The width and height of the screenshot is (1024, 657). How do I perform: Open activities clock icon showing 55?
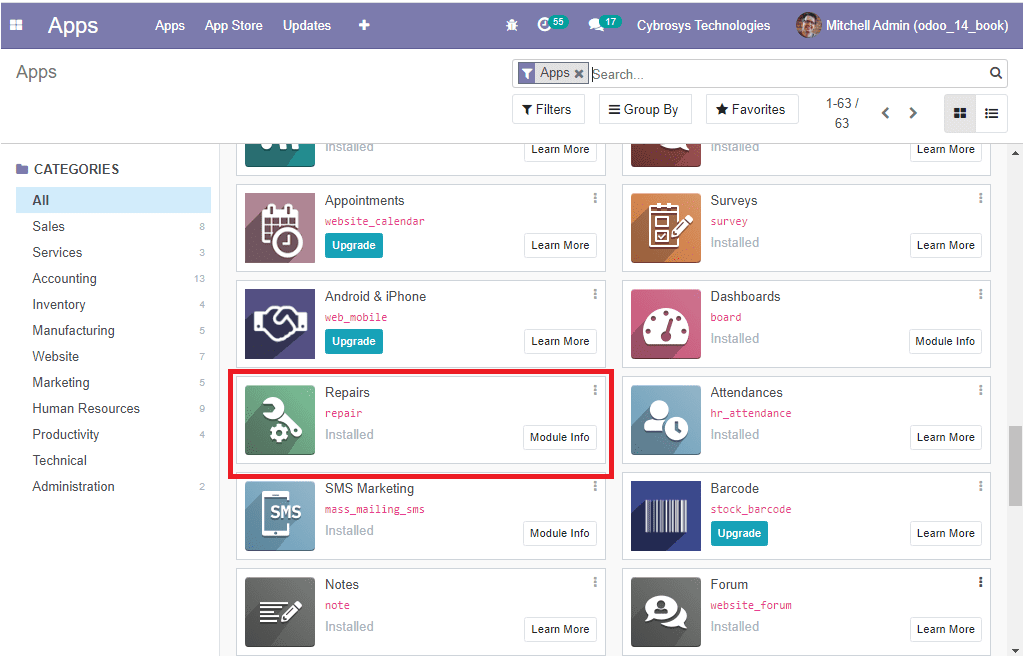(551, 24)
